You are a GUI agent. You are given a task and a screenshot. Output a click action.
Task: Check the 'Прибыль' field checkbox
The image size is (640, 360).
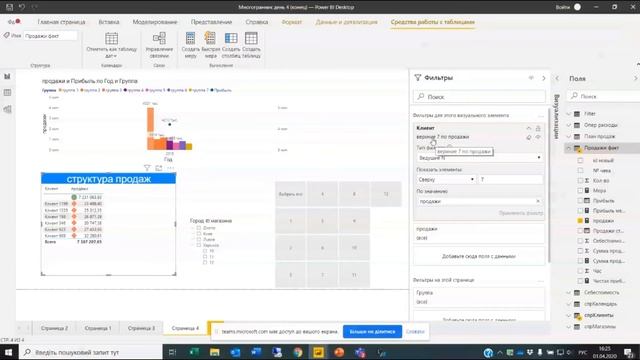point(580,201)
